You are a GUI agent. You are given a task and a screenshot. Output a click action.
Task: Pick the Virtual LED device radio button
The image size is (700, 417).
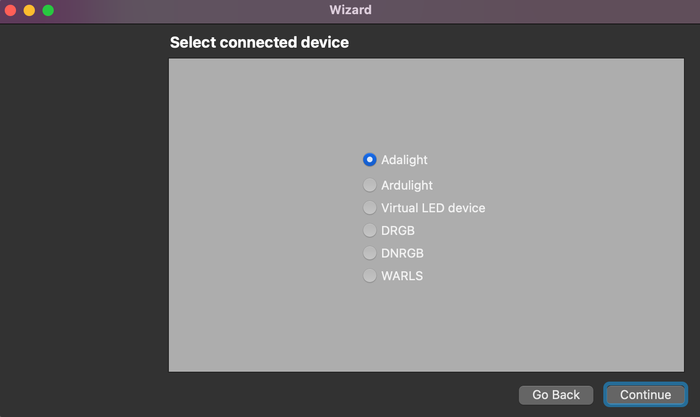pos(370,208)
